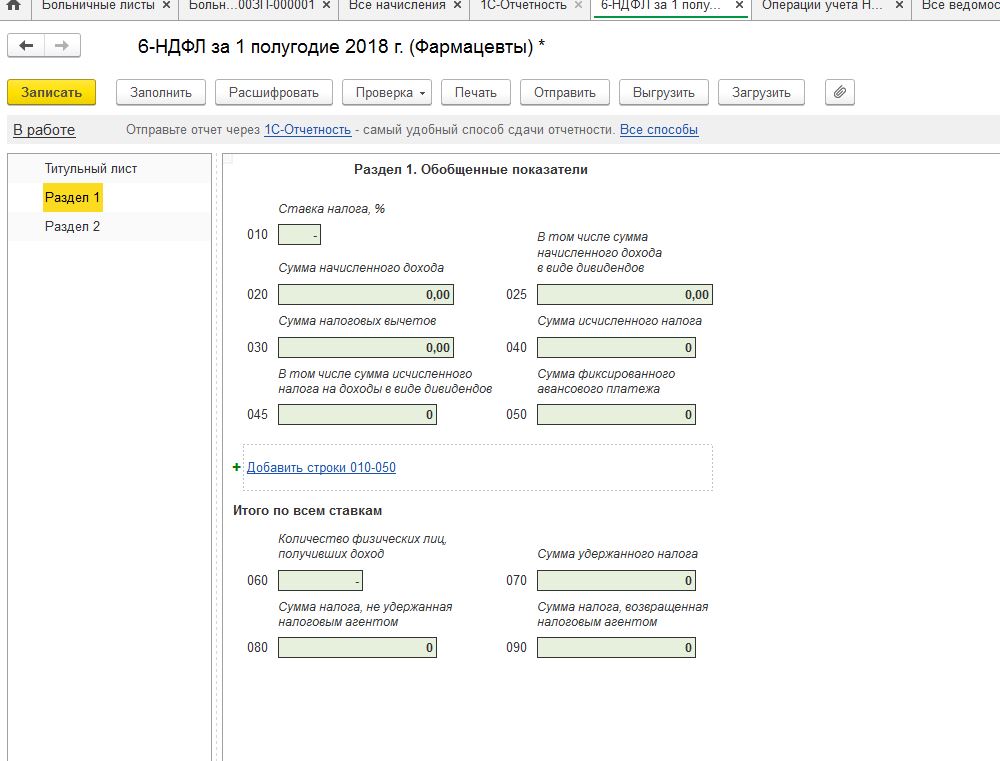Click the tax rate field 010
Viewport: 1000px width, 761px height.
point(299,235)
